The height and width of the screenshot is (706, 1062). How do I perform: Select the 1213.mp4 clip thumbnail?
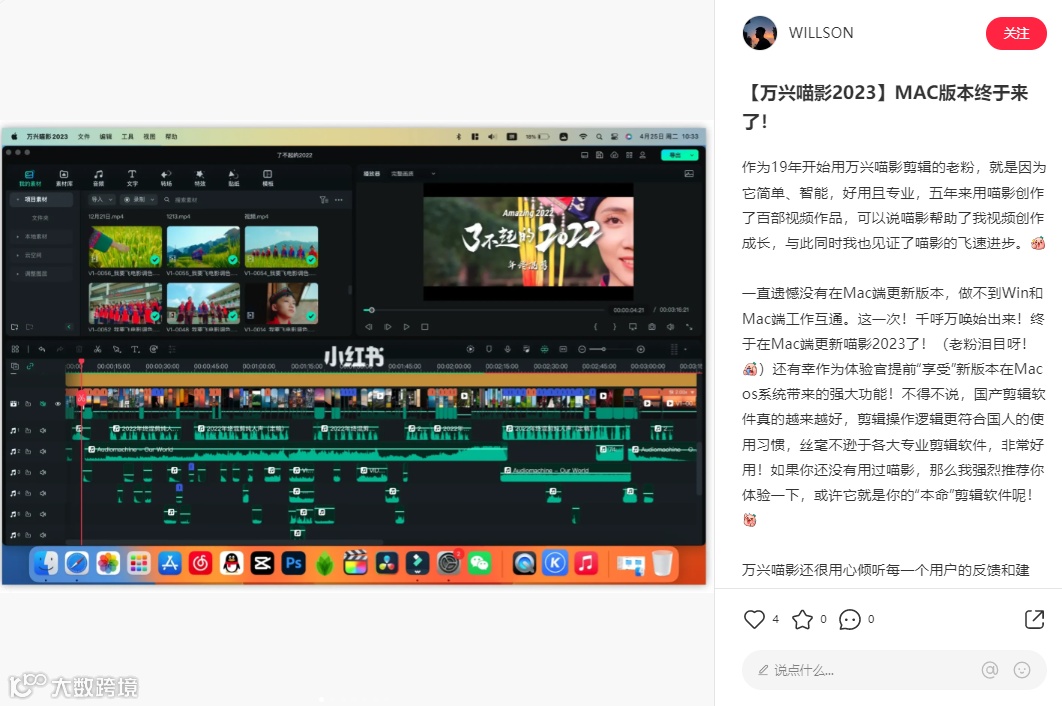(202, 245)
